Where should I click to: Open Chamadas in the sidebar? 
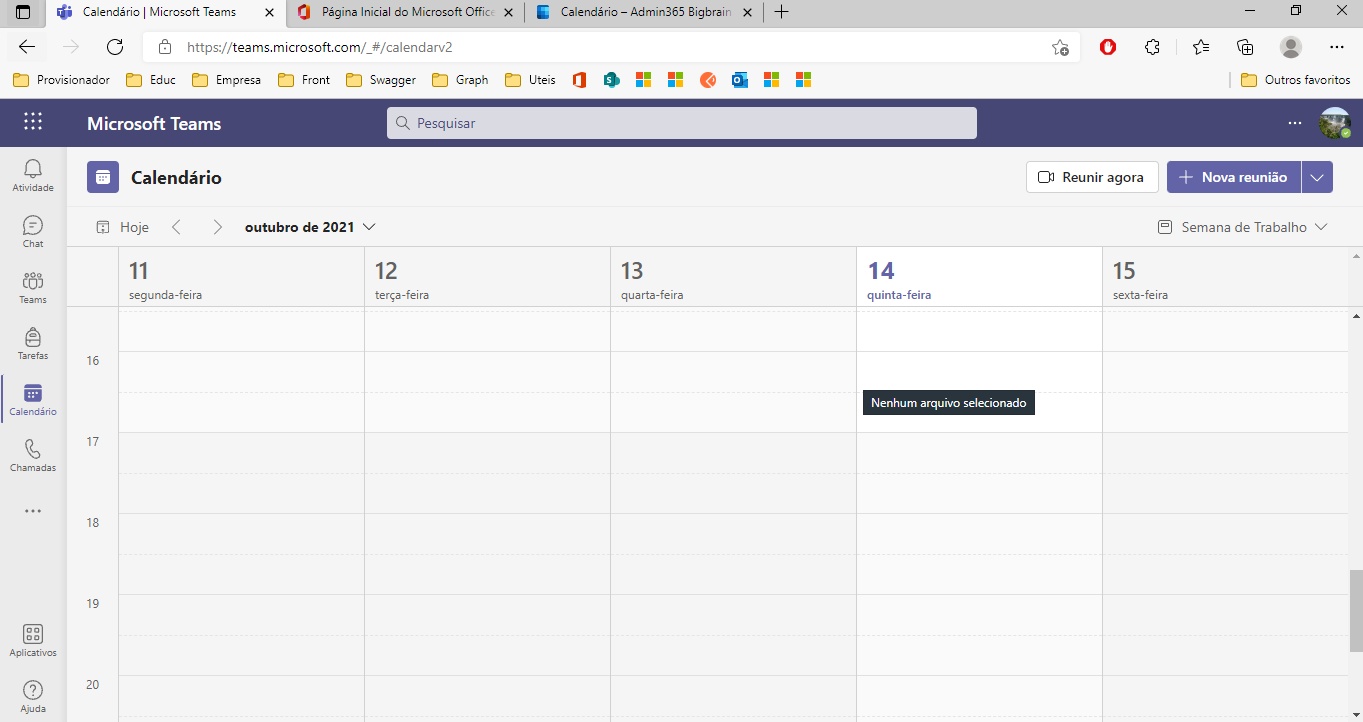33,456
